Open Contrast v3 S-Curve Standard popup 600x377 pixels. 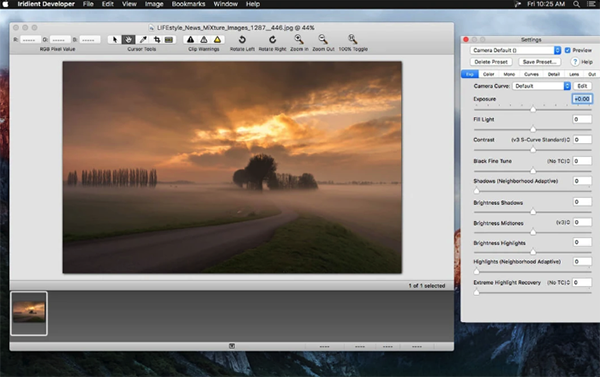pyautogui.click(x=540, y=140)
